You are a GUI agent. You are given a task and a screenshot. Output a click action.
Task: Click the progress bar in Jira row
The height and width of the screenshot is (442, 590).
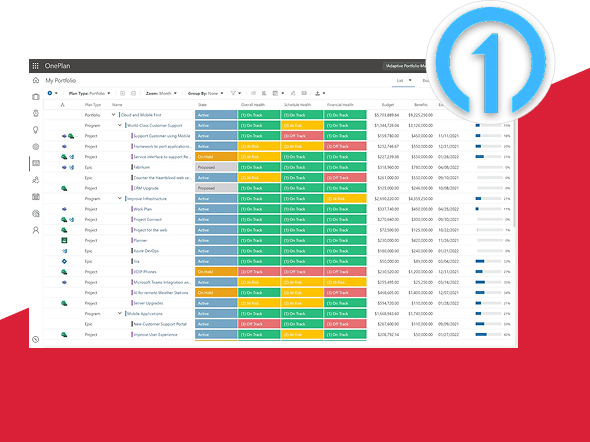click(x=489, y=261)
